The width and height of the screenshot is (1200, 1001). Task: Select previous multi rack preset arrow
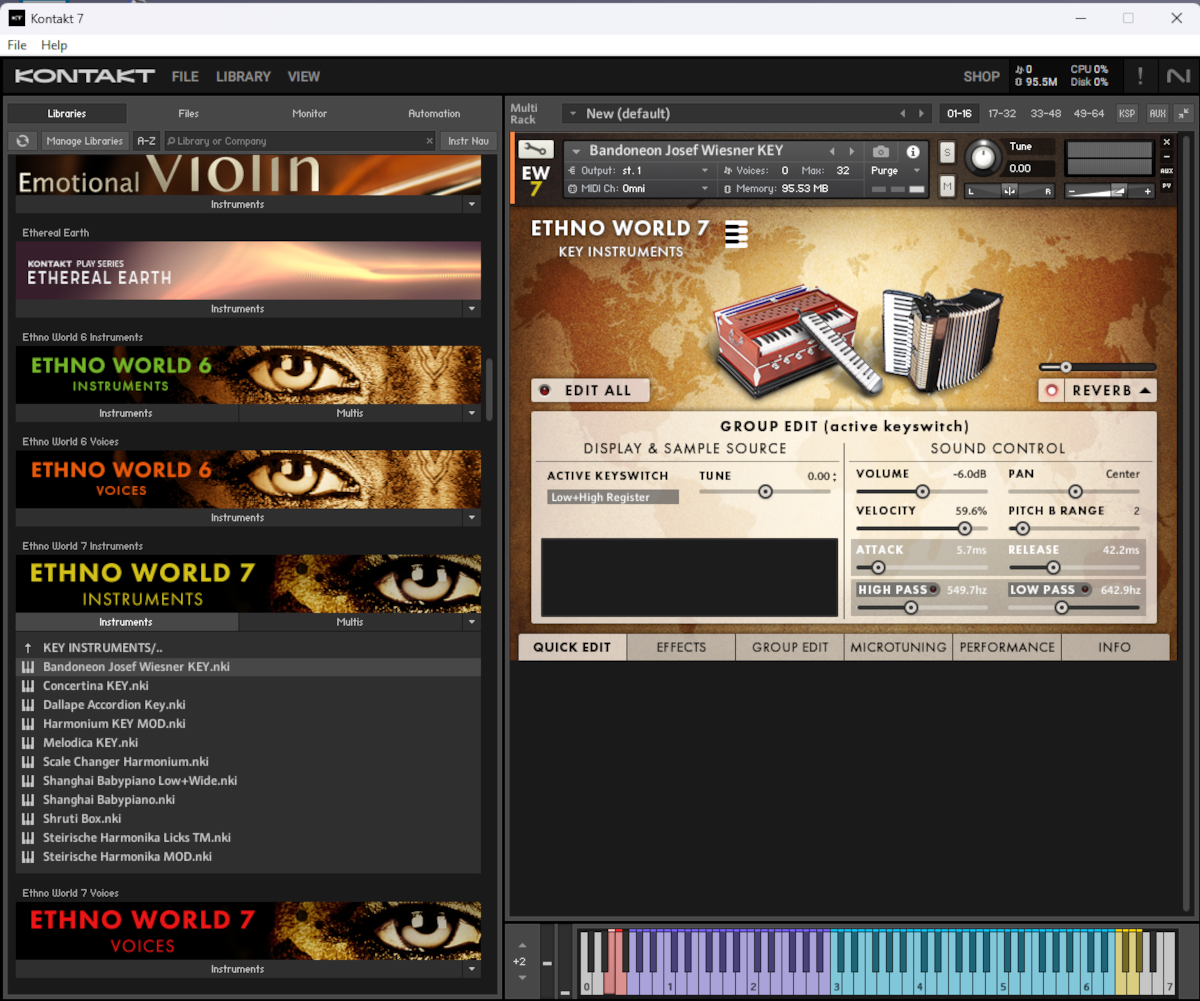pyautogui.click(x=903, y=114)
